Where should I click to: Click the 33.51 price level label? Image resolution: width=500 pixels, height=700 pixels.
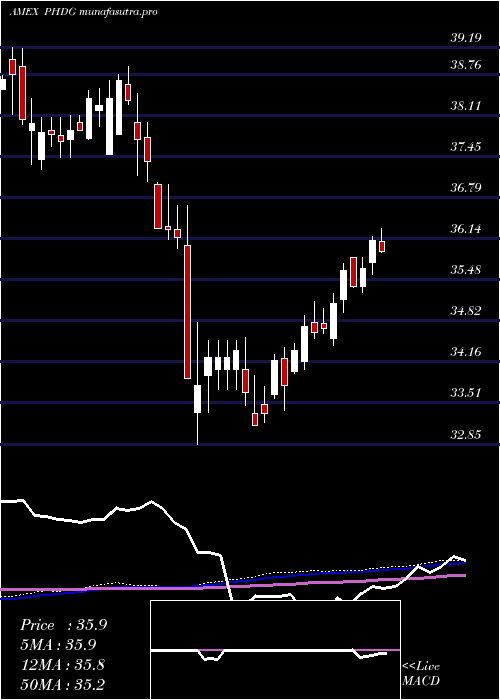pyautogui.click(x=466, y=393)
